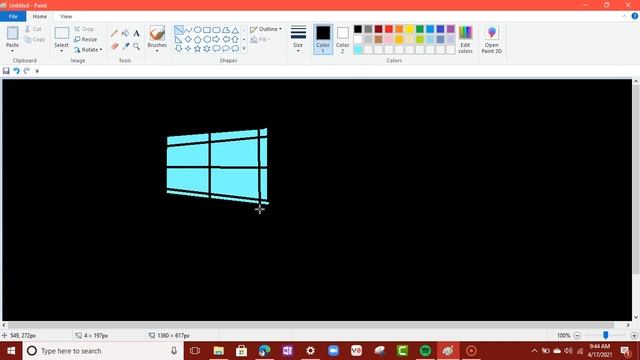This screenshot has width=640, height=360.
Task: Select the Magnifier tool
Action: tap(136, 46)
